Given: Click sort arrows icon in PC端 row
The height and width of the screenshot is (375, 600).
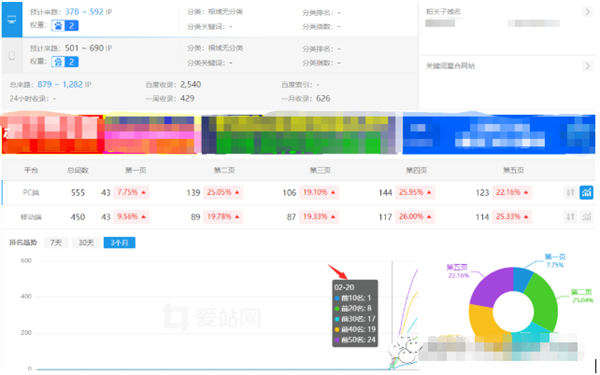Looking at the screenshot, I should click(570, 192).
